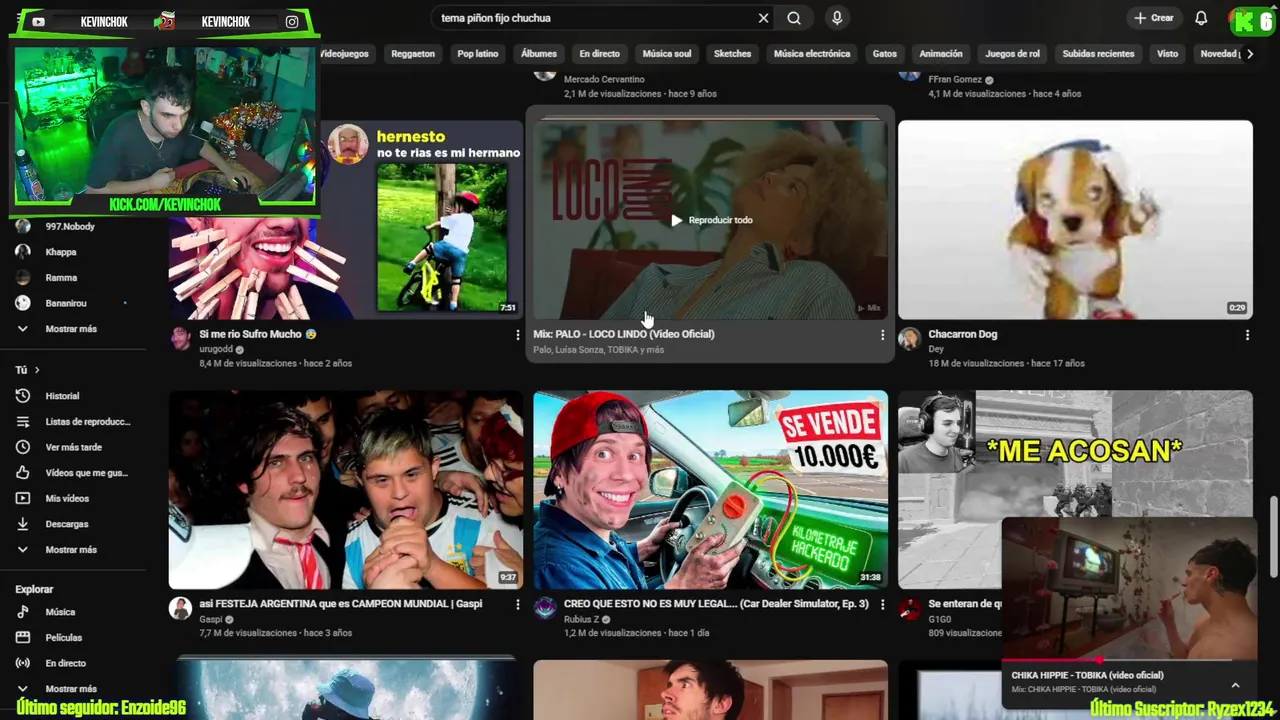Open the Descargas download icon

(x=23, y=524)
